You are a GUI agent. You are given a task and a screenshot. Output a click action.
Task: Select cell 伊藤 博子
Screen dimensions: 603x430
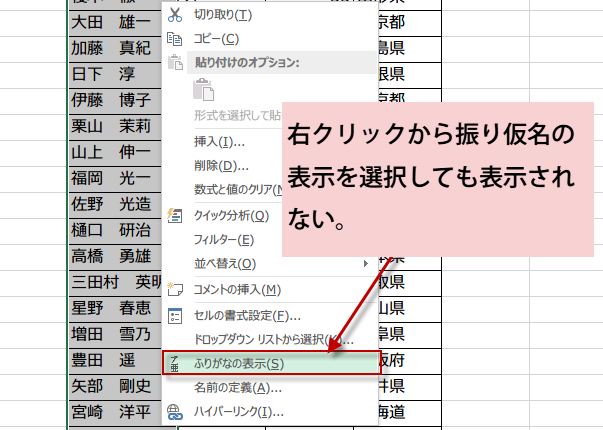[115, 101]
